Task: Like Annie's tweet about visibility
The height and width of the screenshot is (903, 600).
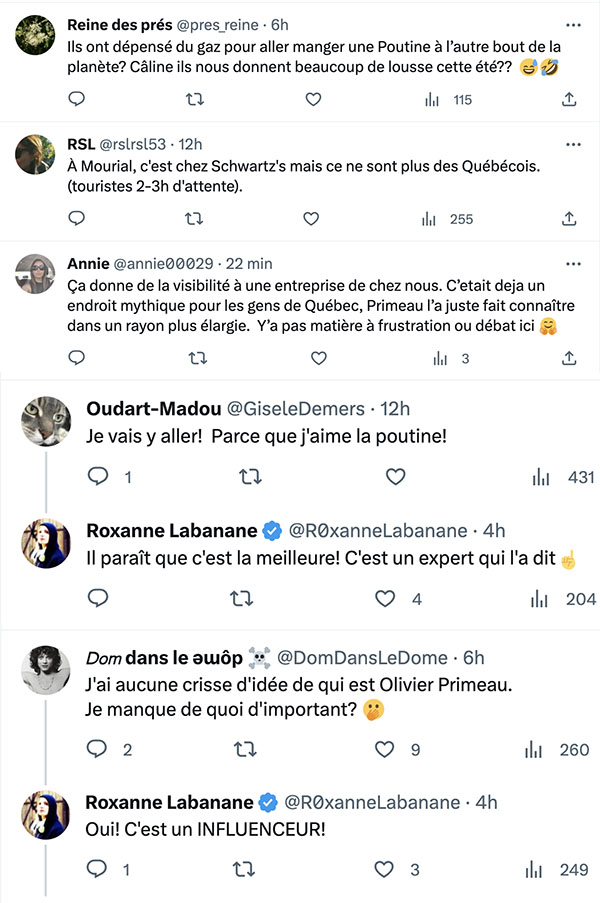Action: (318, 358)
